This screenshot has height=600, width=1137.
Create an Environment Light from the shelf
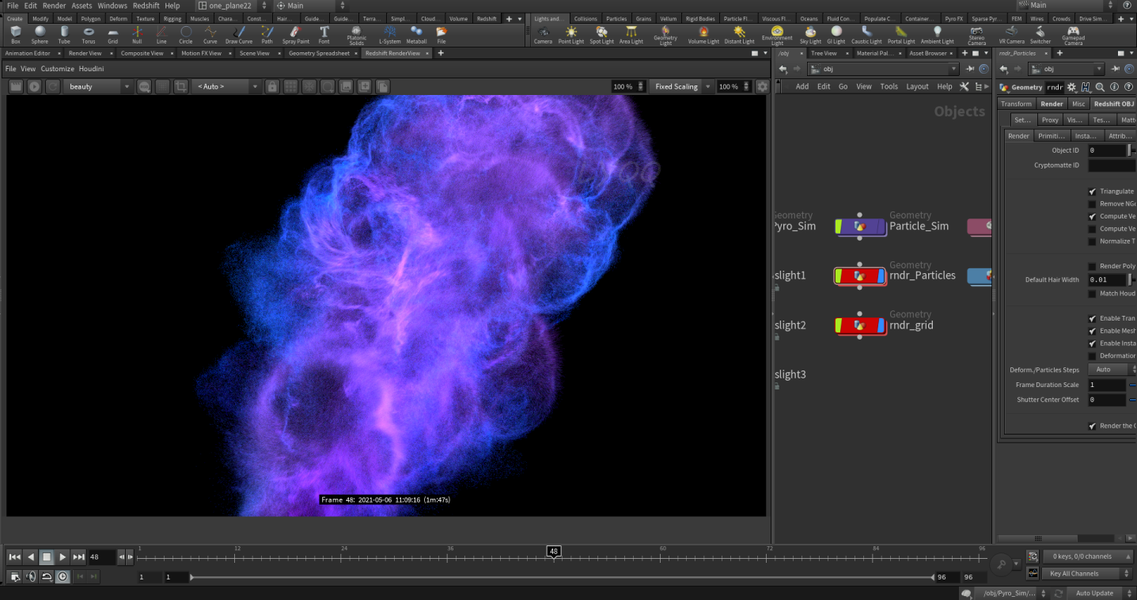coord(777,36)
